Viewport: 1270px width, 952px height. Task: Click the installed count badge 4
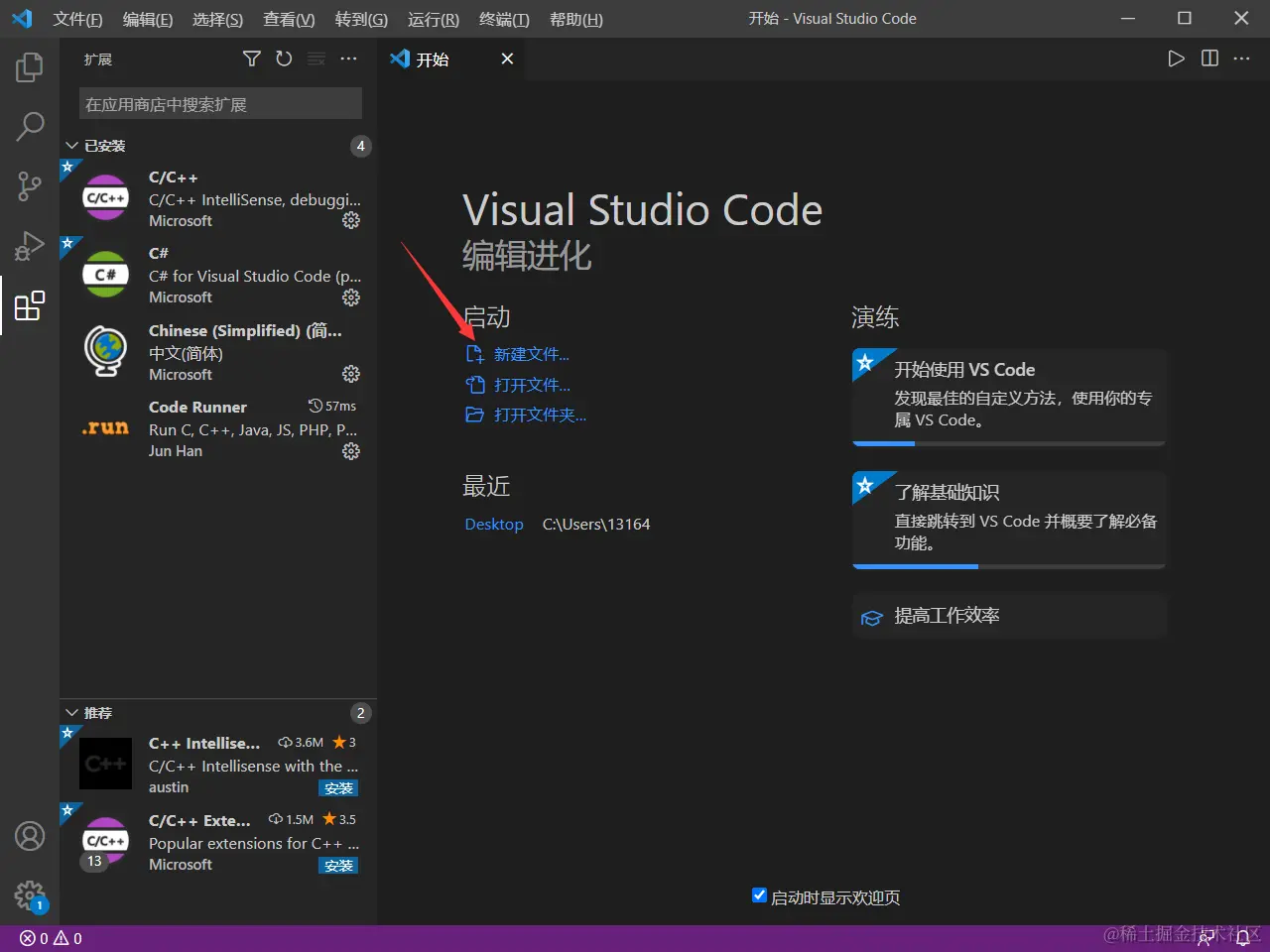tap(361, 146)
